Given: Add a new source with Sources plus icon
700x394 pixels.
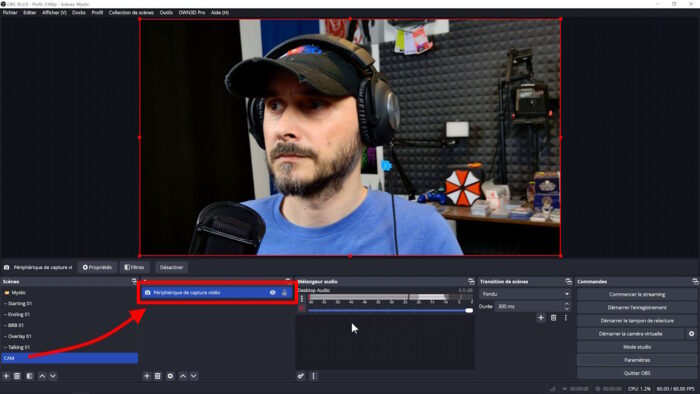Looking at the screenshot, I should click(x=147, y=376).
